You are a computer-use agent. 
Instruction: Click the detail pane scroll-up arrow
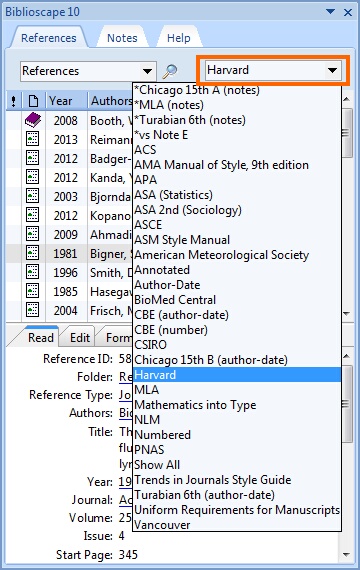click(347, 356)
